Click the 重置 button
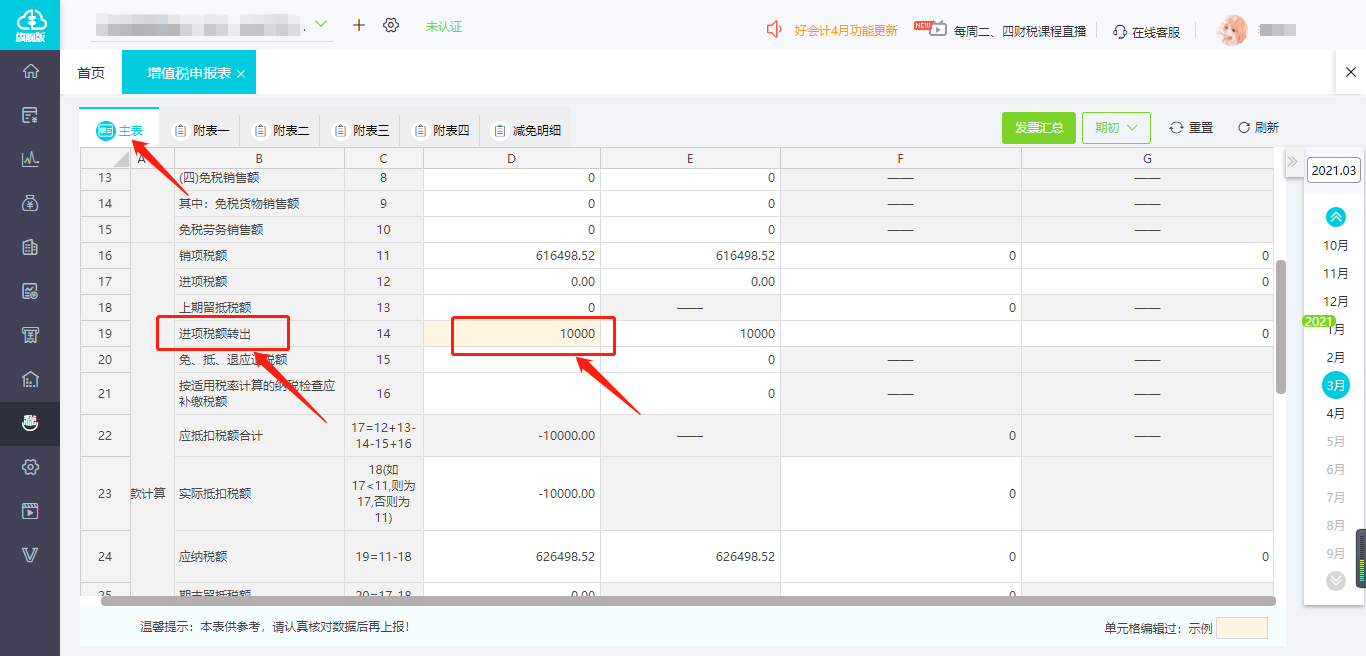 pos(1191,128)
